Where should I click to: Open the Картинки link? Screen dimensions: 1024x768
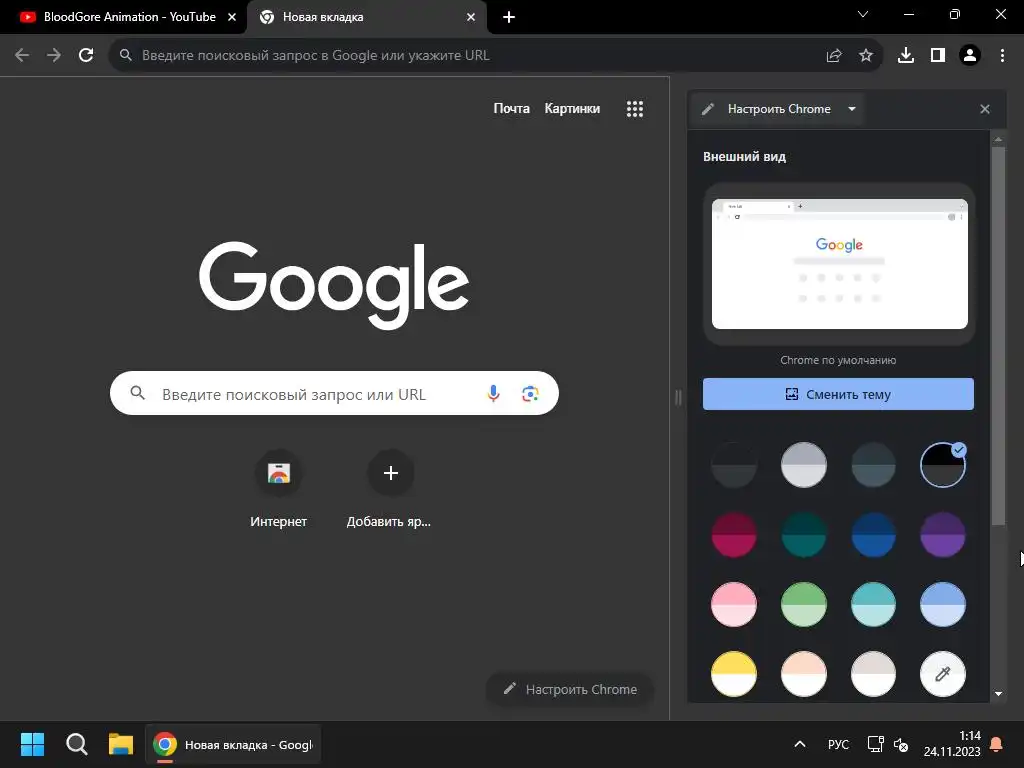tap(572, 108)
